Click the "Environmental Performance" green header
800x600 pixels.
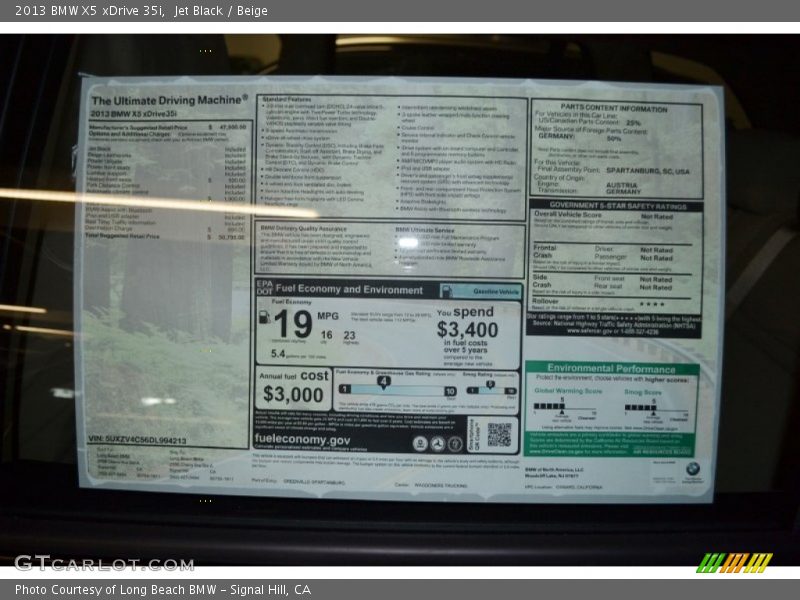point(611,368)
